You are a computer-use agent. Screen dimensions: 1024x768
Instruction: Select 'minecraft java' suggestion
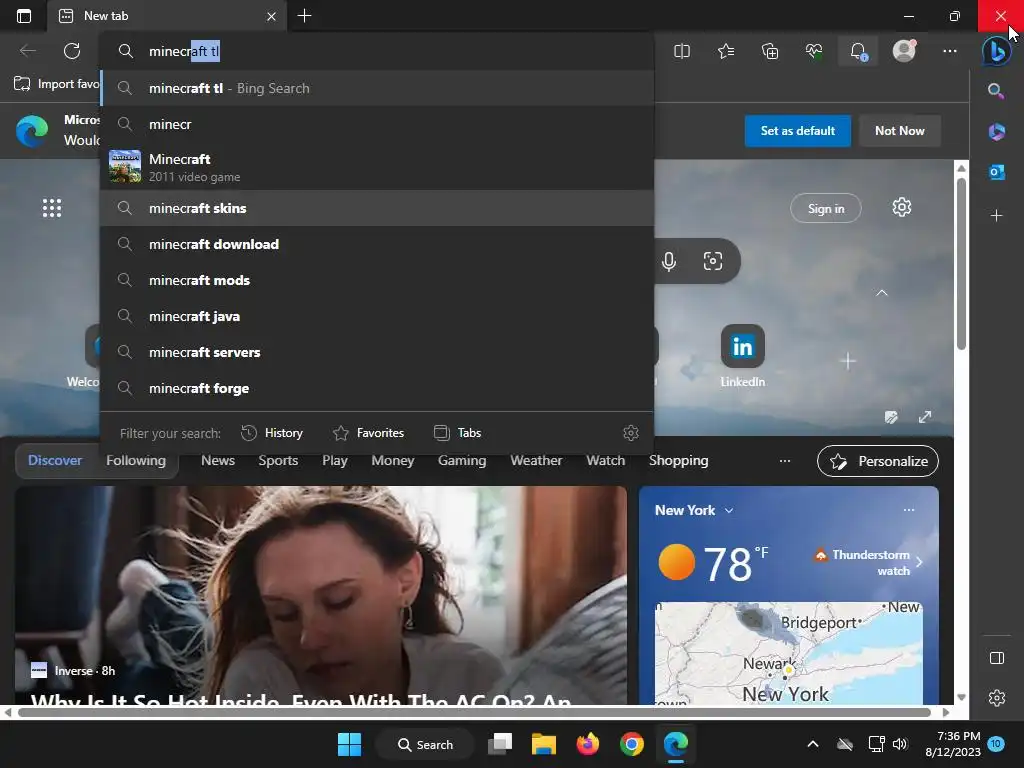[x=377, y=316]
